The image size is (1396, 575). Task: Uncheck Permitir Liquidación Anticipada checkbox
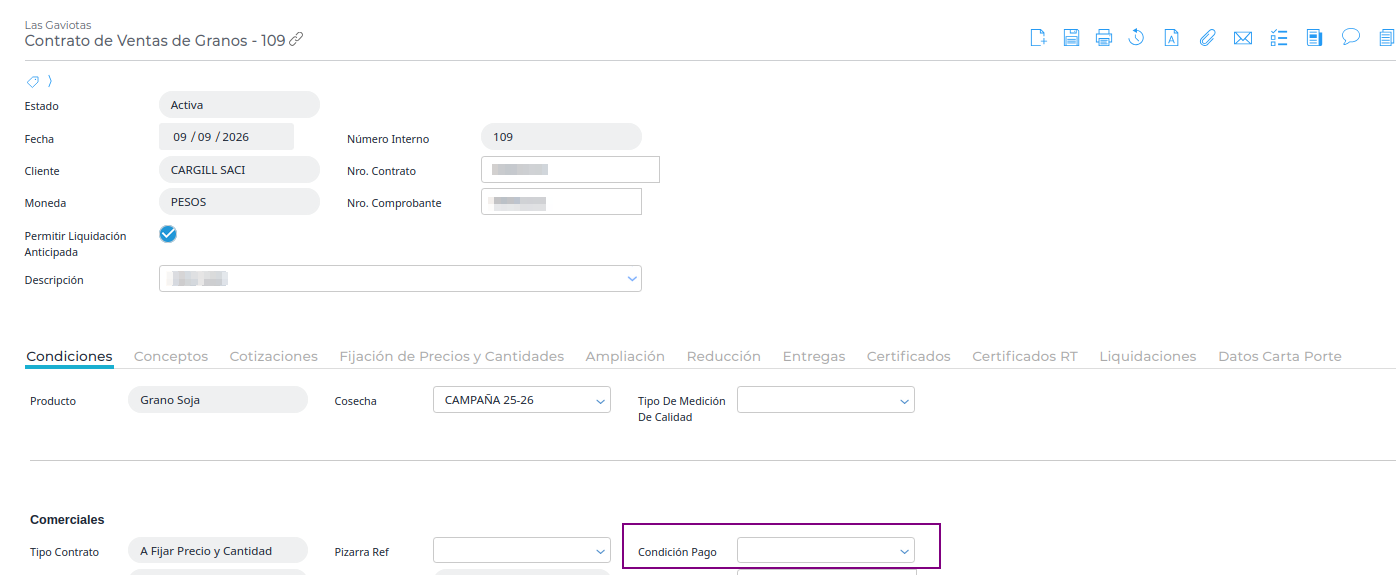pos(168,234)
